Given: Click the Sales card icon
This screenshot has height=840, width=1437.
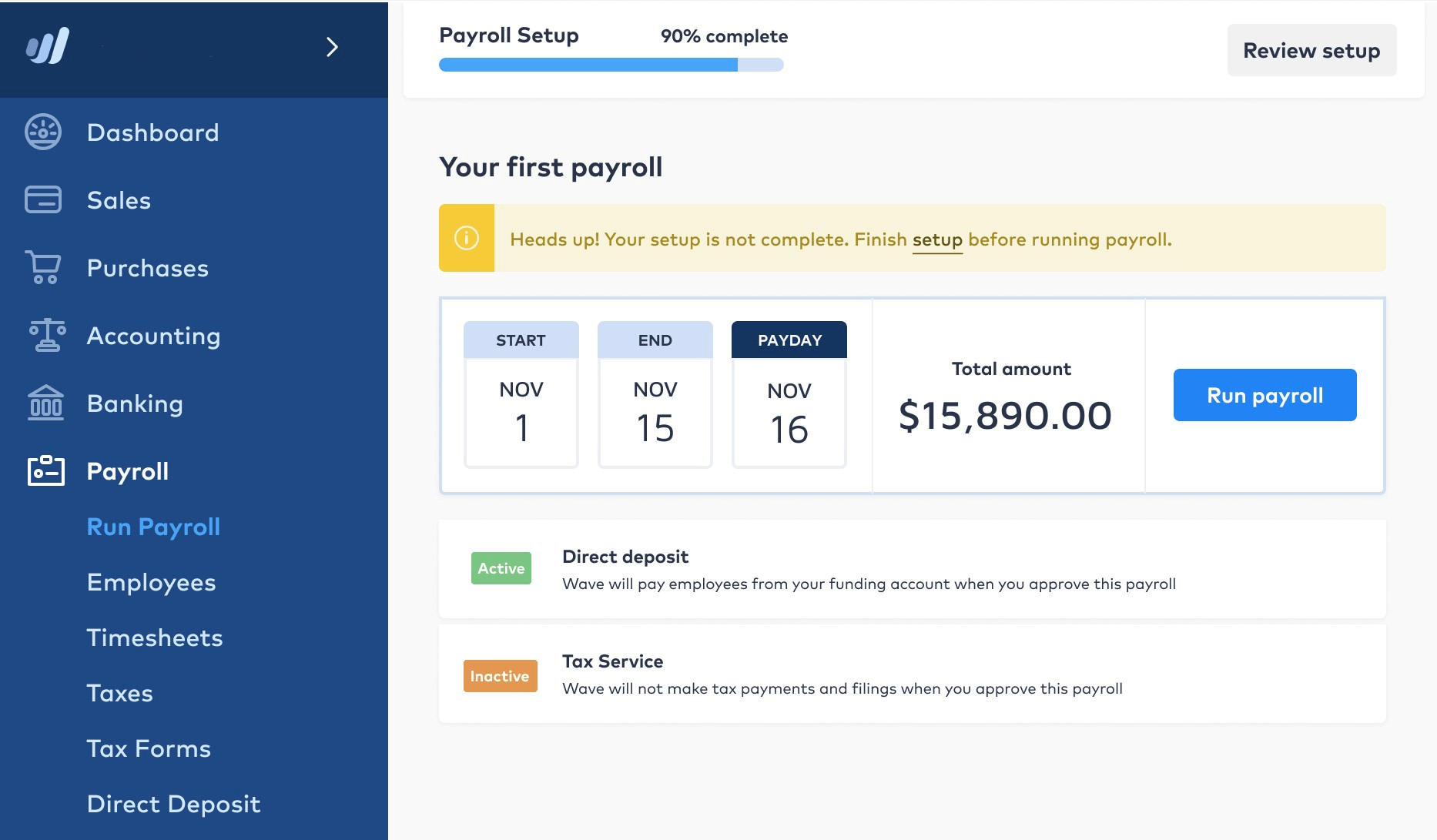Looking at the screenshot, I should pos(43,199).
